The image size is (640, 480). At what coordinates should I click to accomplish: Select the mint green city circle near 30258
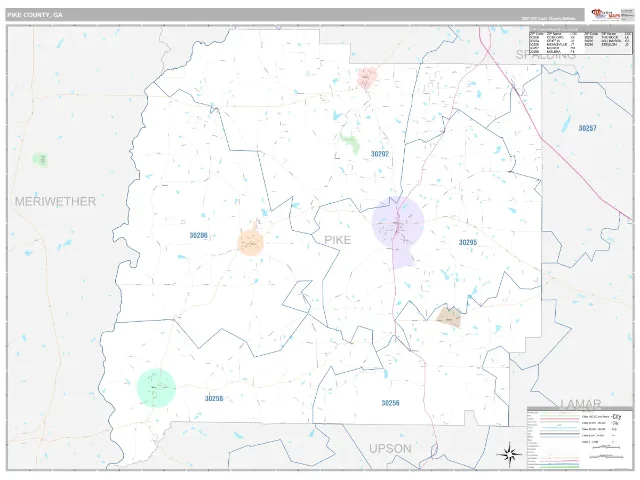click(156, 388)
